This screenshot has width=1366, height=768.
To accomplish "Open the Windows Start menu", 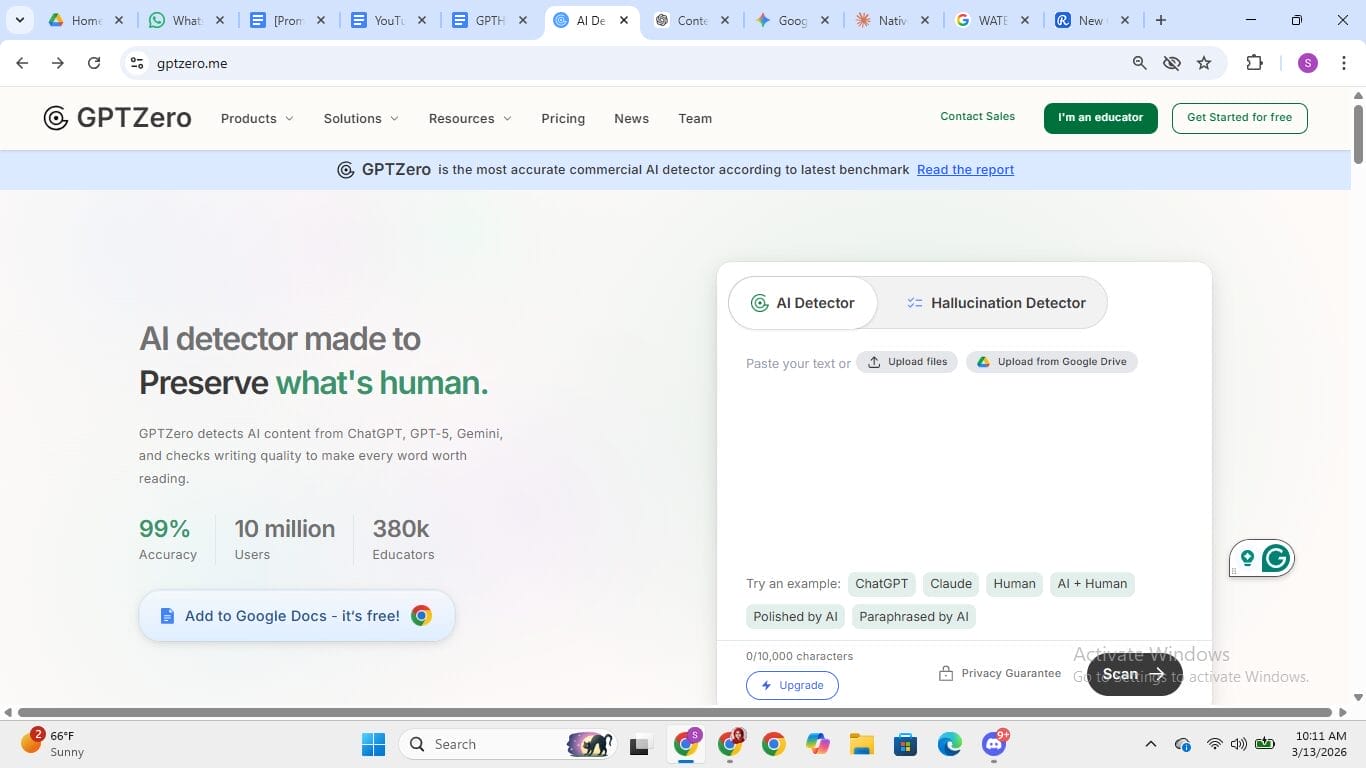I will [x=373, y=744].
